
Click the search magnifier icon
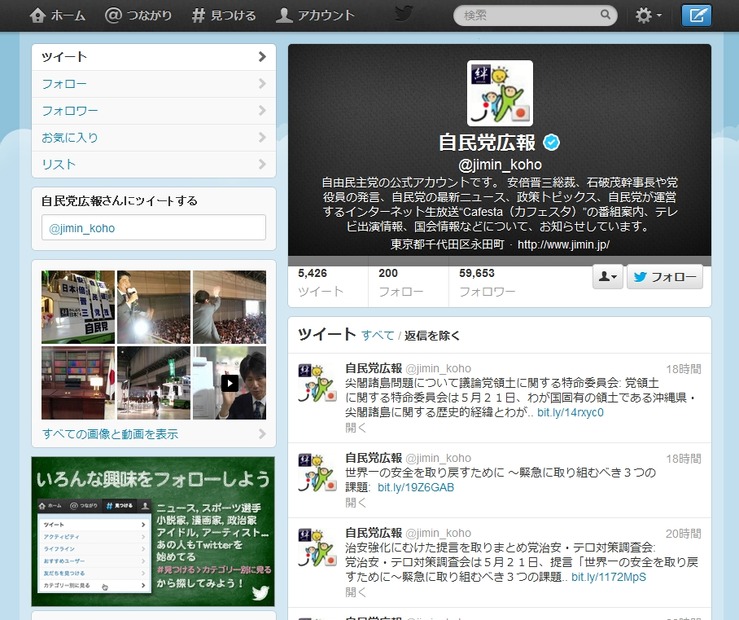coord(605,15)
